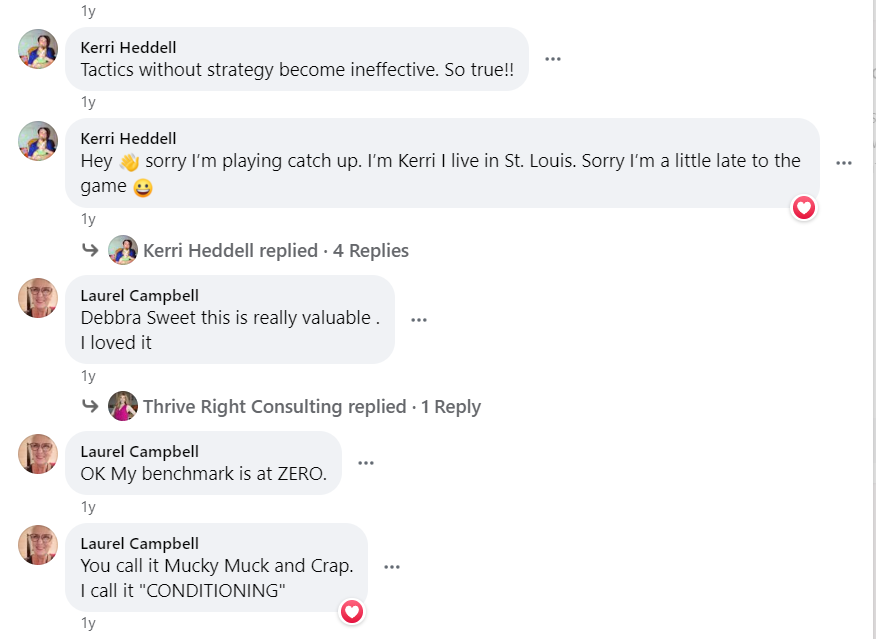Open Laurel Campbell name on 'benchmark' comment
The width and height of the screenshot is (876, 639).
140,451
